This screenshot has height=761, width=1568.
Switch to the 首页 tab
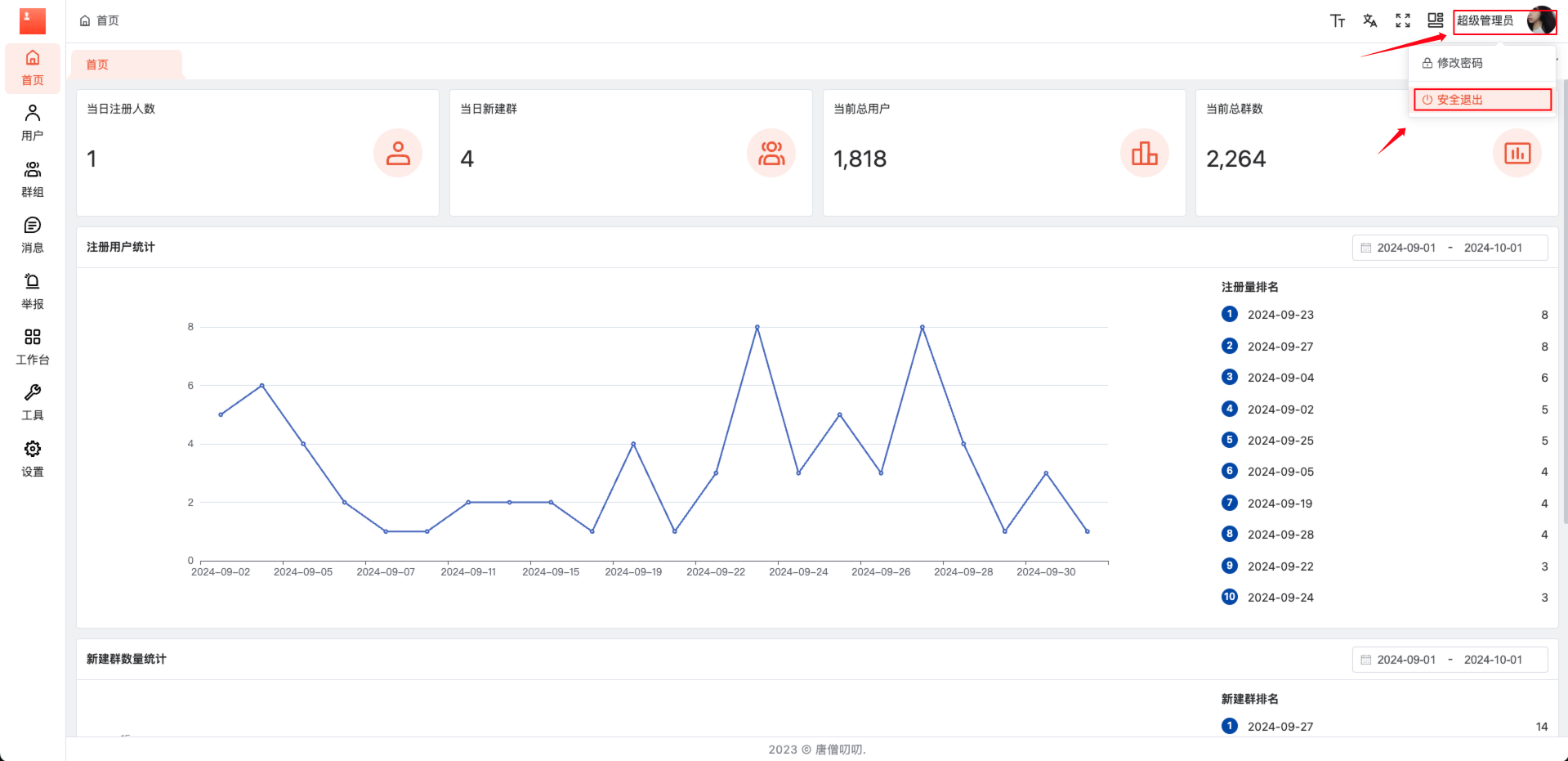97,65
